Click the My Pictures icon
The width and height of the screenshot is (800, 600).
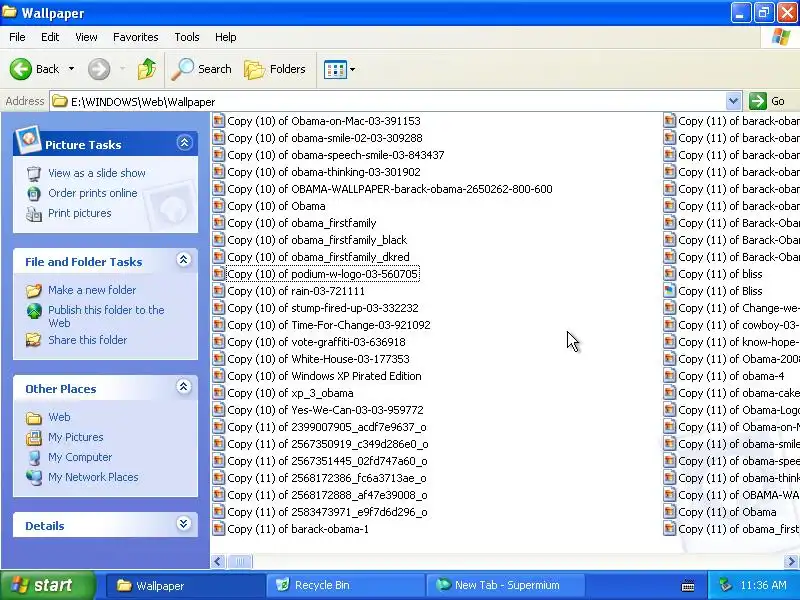34,437
